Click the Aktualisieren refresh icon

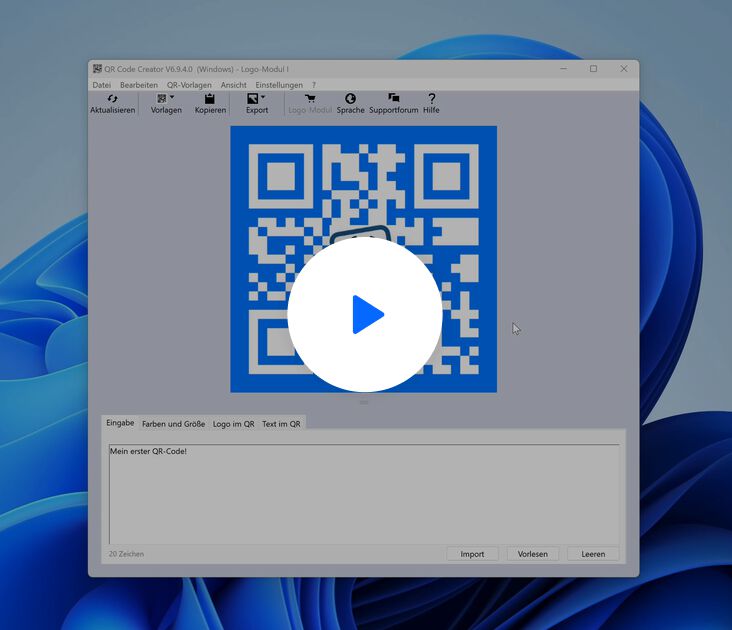pyautogui.click(x=113, y=98)
